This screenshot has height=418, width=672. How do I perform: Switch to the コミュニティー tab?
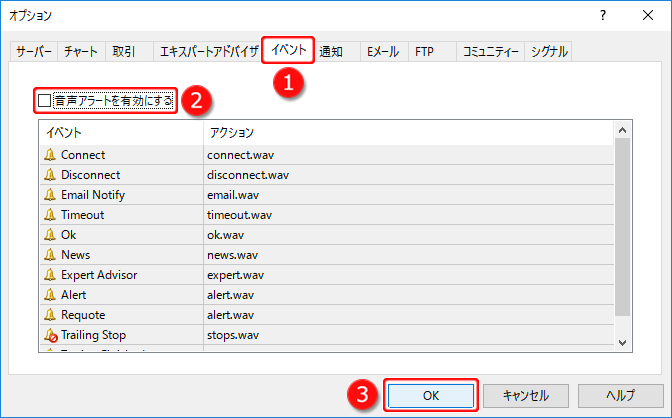[491, 52]
